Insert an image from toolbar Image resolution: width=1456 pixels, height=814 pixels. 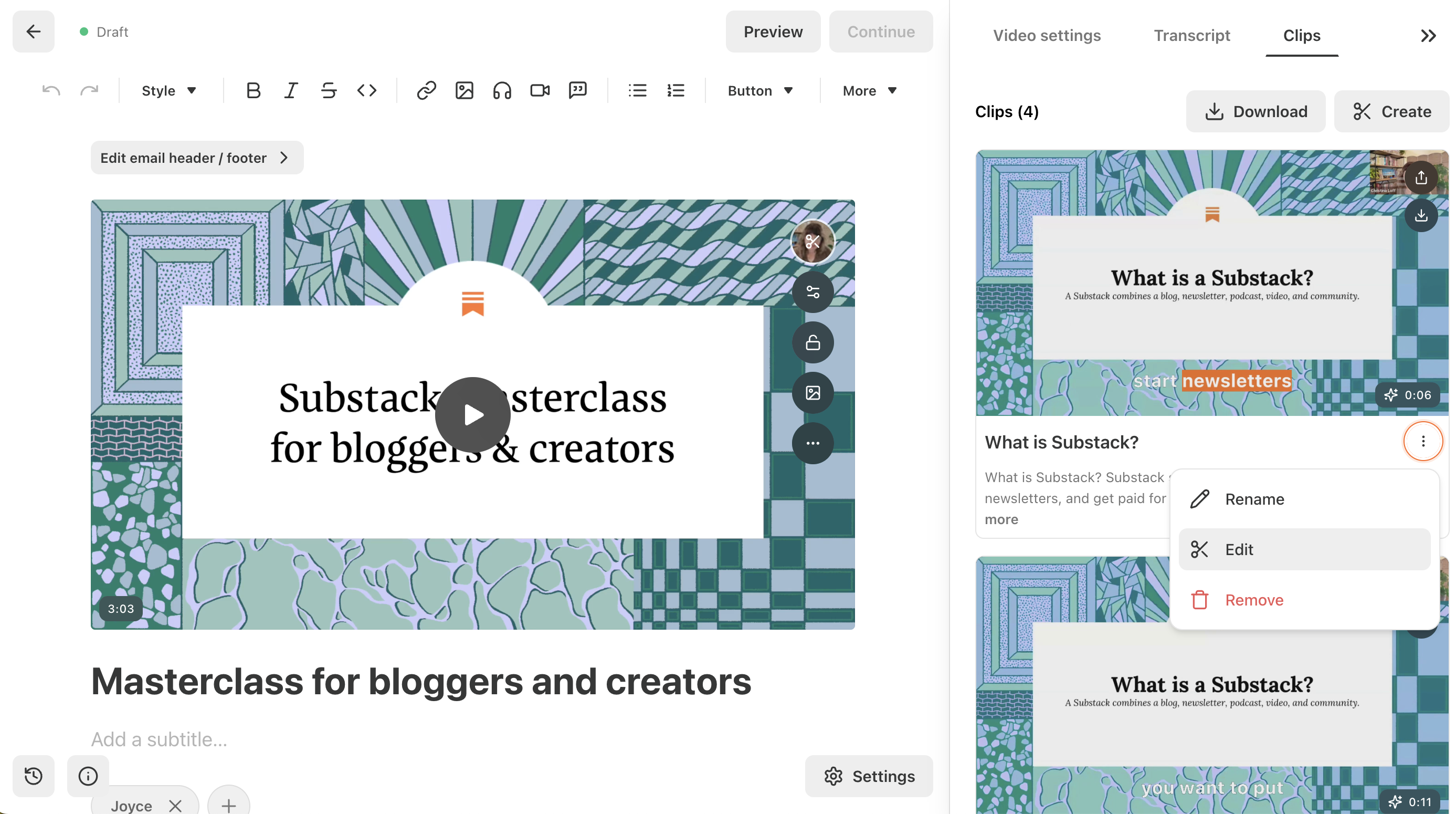[x=464, y=90]
